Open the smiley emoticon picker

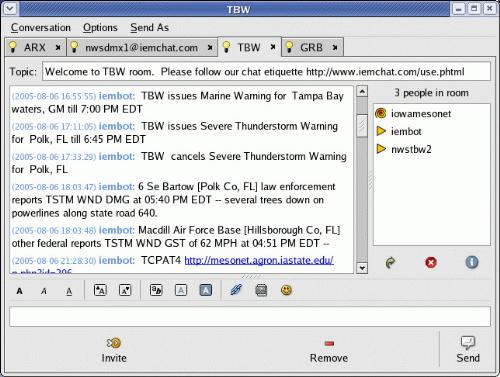pyautogui.click(x=286, y=290)
